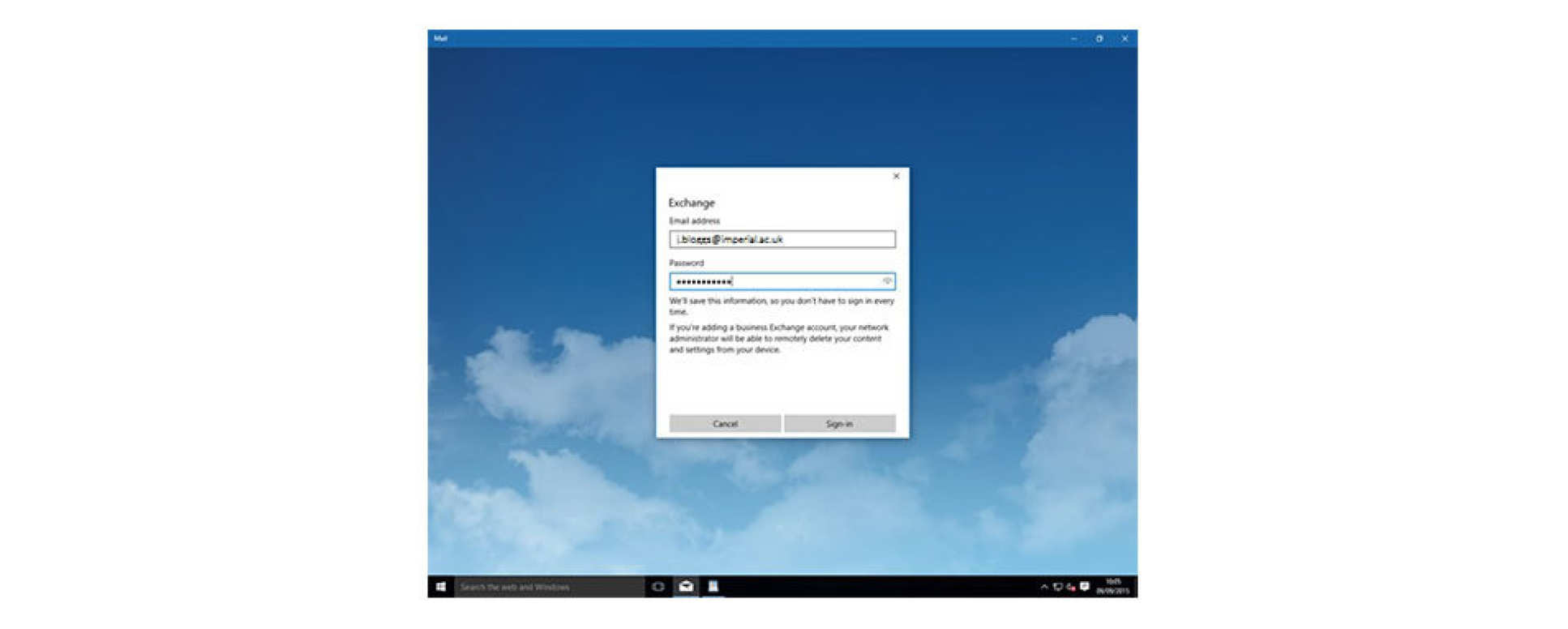1568x629 pixels.
Task: Open the Action Center notifications icon
Action: tap(1085, 587)
